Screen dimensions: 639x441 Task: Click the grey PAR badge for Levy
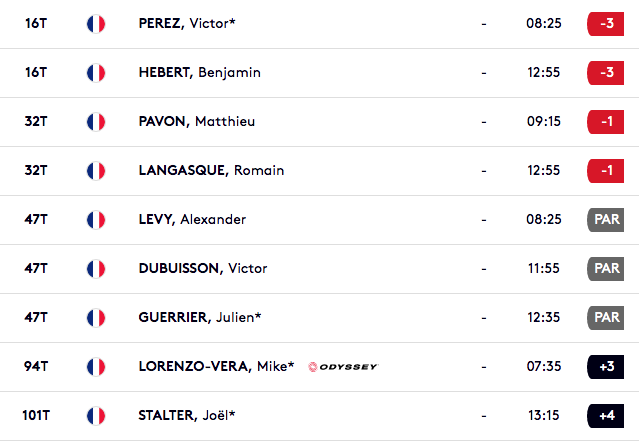pyautogui.click(x=606, y=220)
